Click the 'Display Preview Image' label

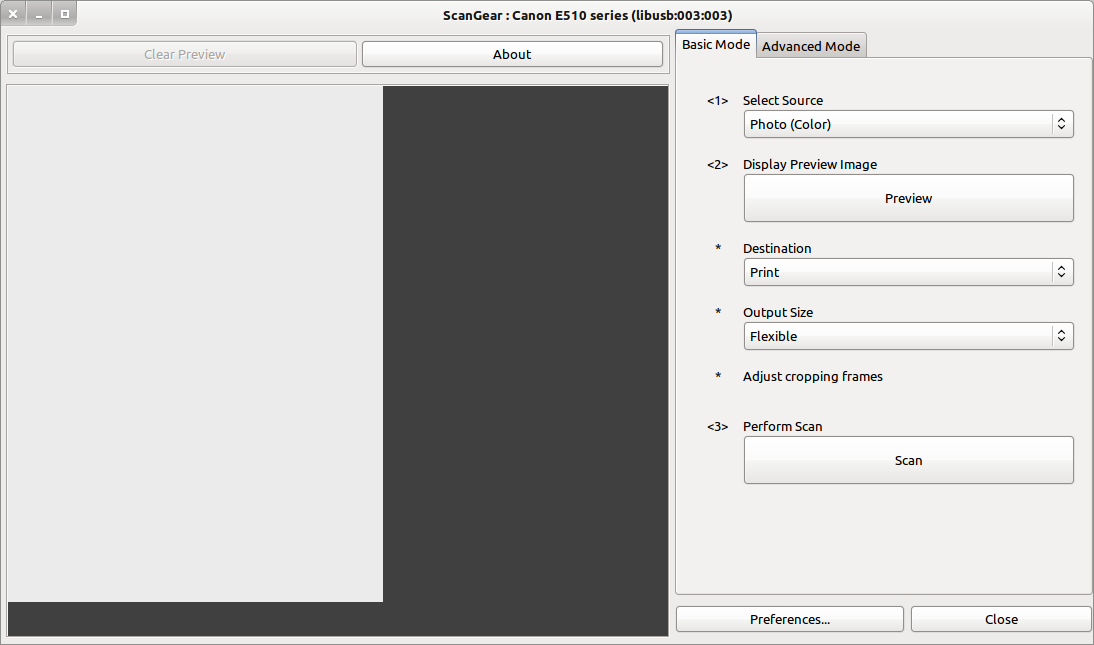pyautogui.click(x=810, y=165)
